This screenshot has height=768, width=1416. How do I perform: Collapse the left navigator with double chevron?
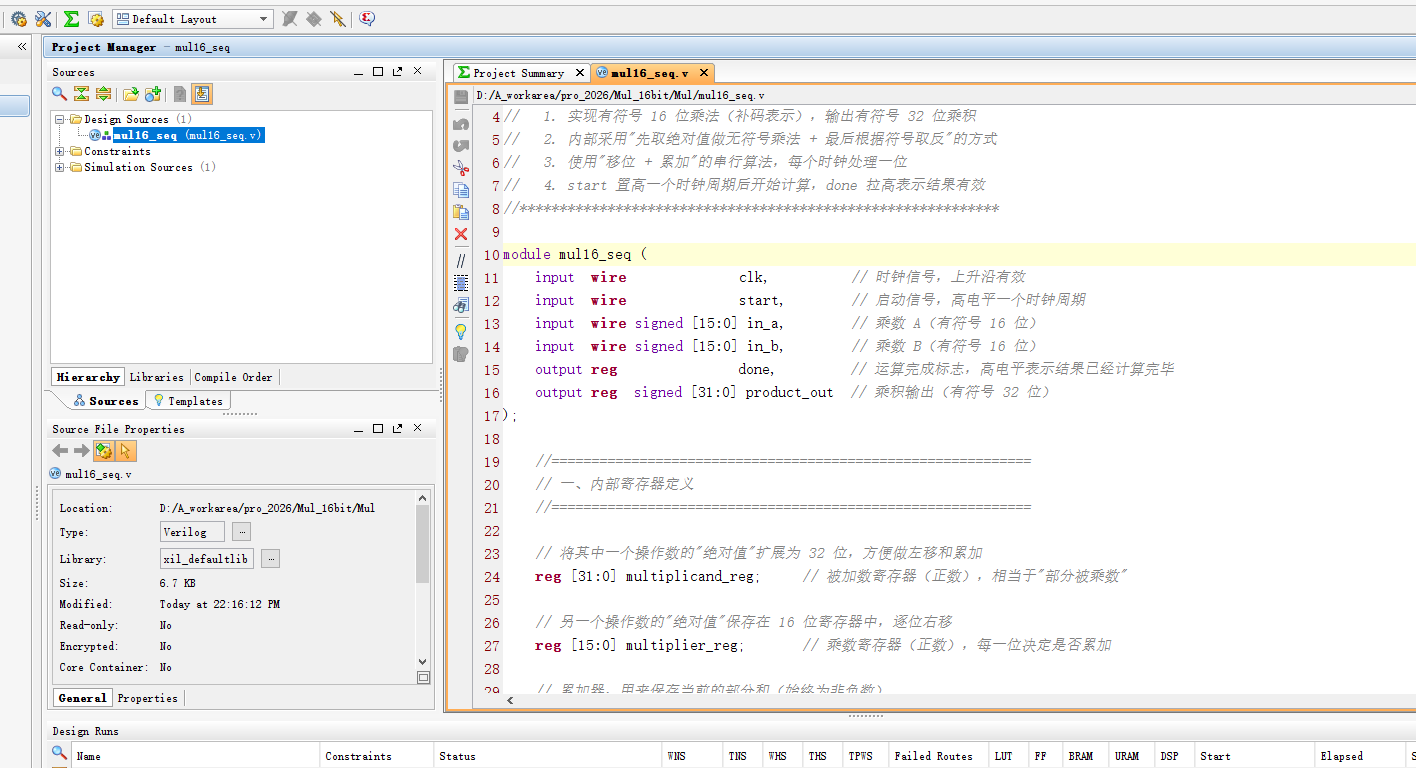click(x=22, y=47)
